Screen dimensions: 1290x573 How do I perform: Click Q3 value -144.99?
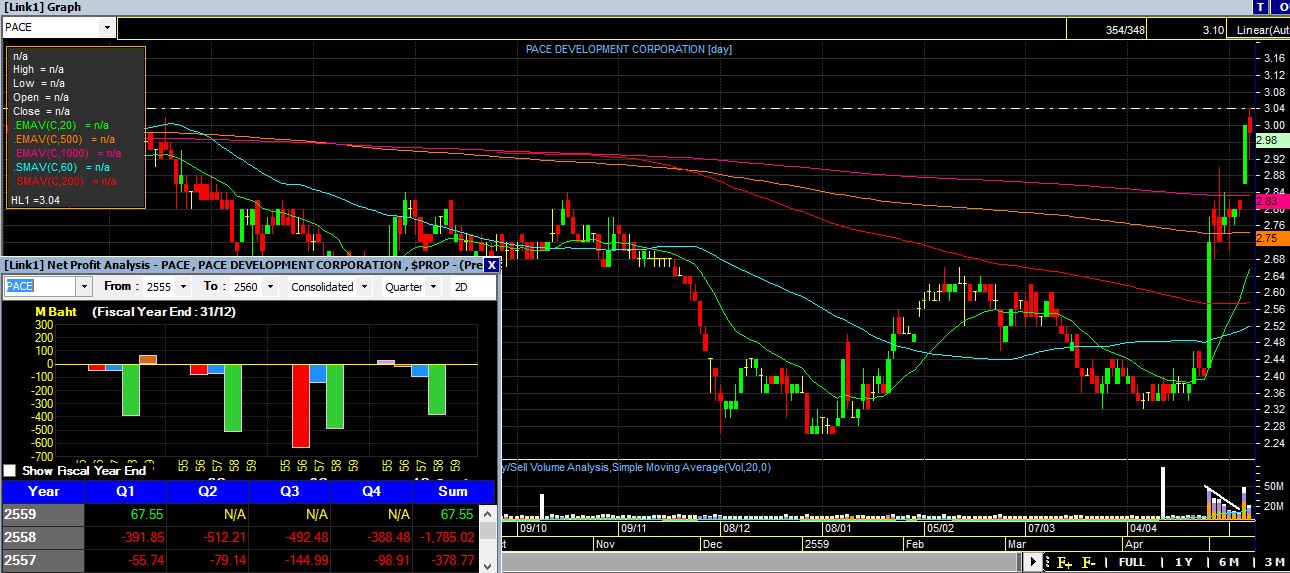point(305,560)
